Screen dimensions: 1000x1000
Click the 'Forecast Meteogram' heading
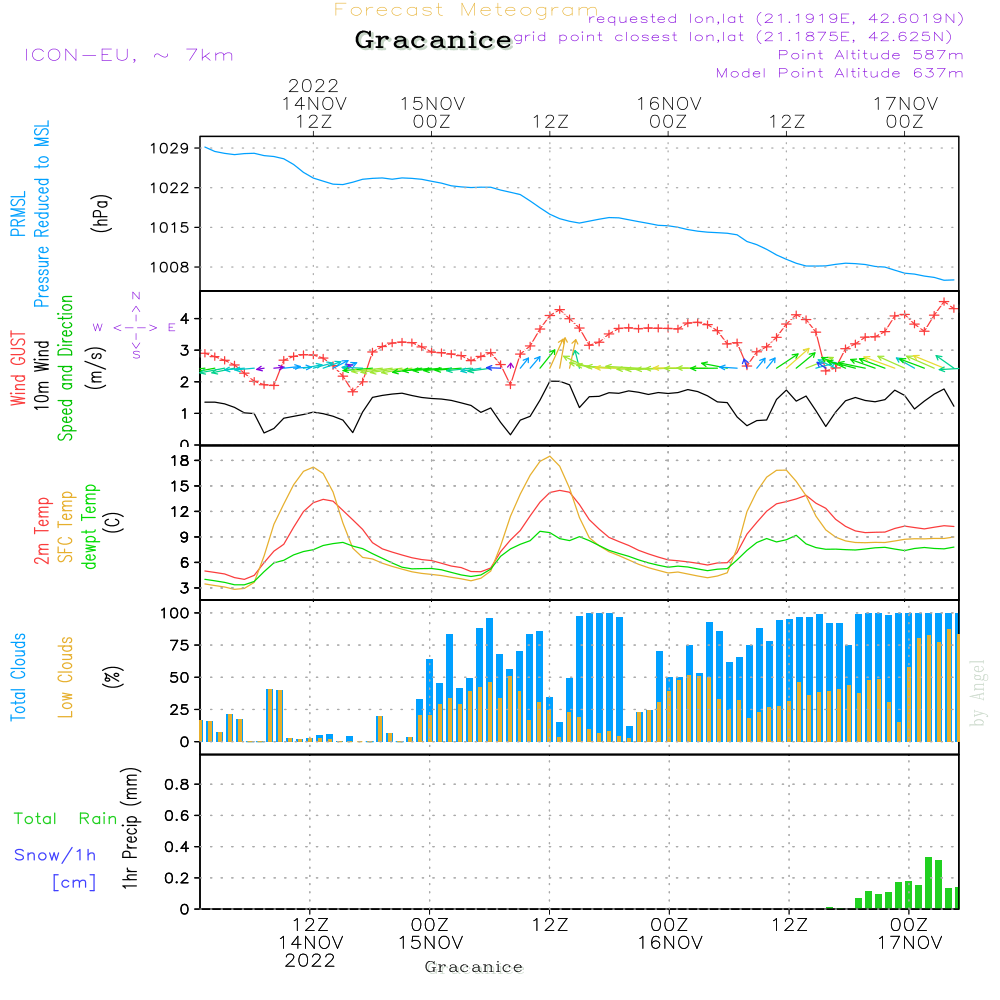click(466, 10)
